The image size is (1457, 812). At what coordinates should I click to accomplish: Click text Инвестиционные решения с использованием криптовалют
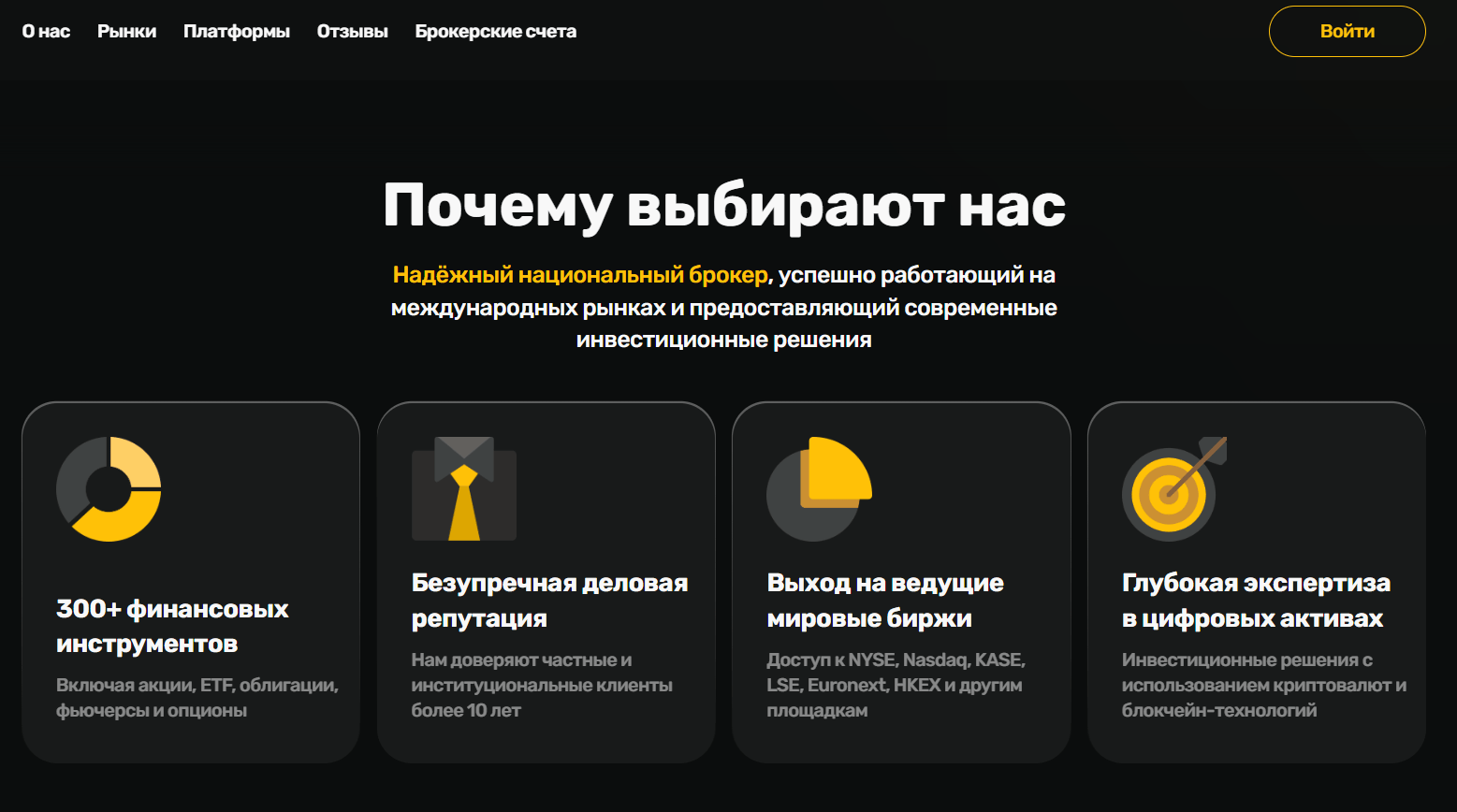[1263, 672]
